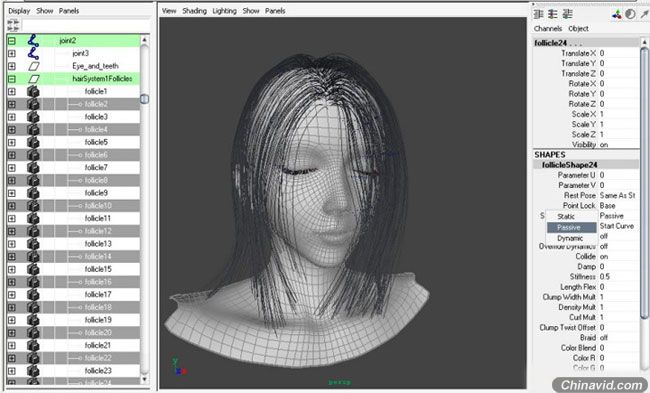Click the half-circle speed icon in channel box
The image size is (650, 393).
coord(630,15)
